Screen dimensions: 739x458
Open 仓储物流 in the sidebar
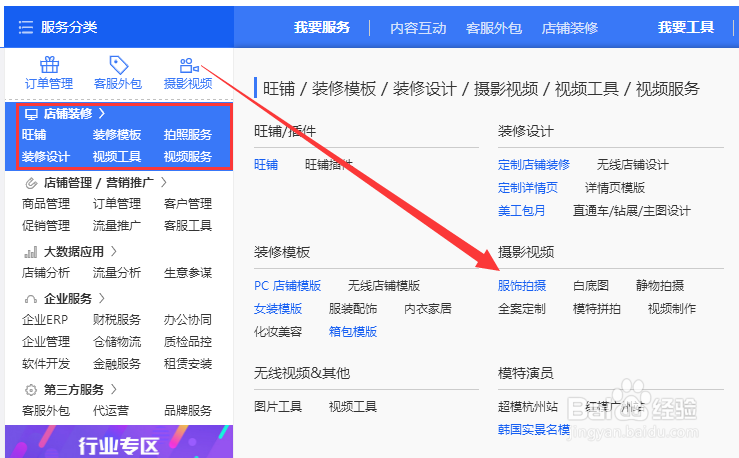[117, 342]
